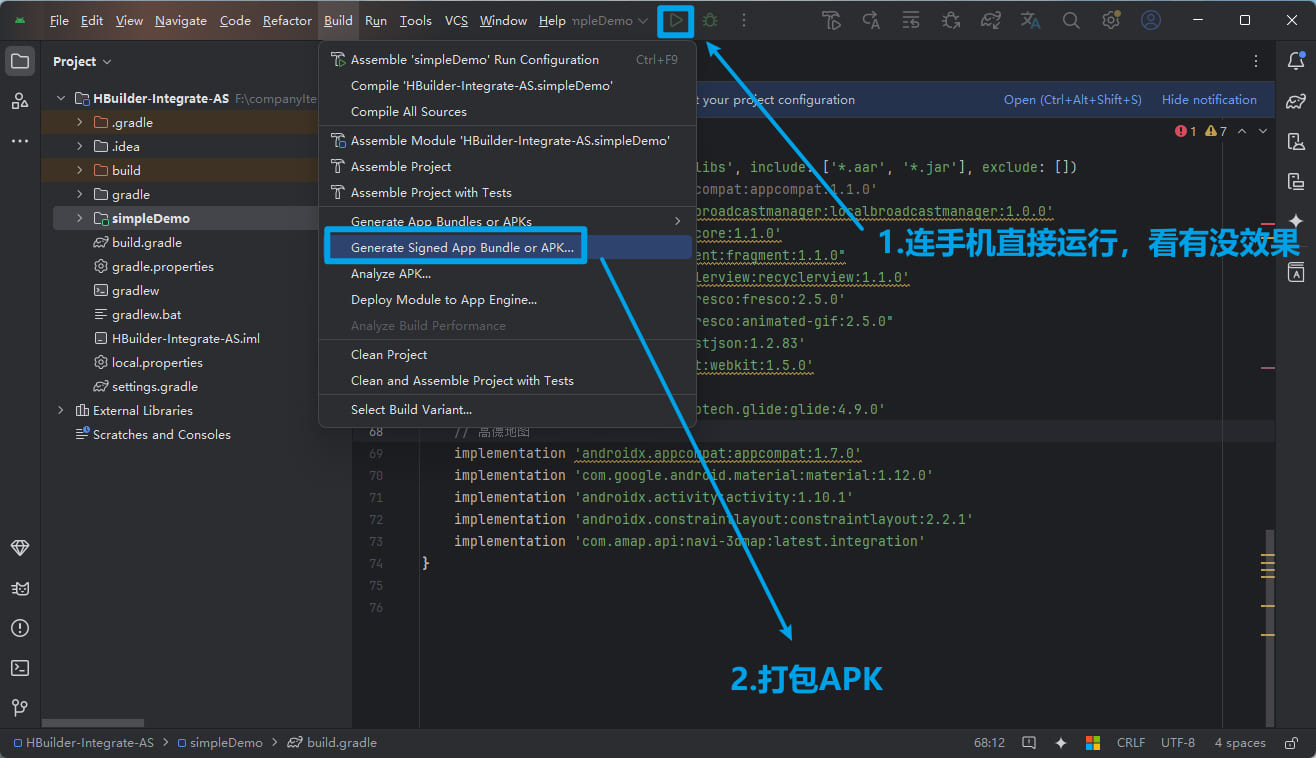This screenshot has width=1316, height=758.
Task: Open IDE settings gear icon
Action: coord(1111,20)
